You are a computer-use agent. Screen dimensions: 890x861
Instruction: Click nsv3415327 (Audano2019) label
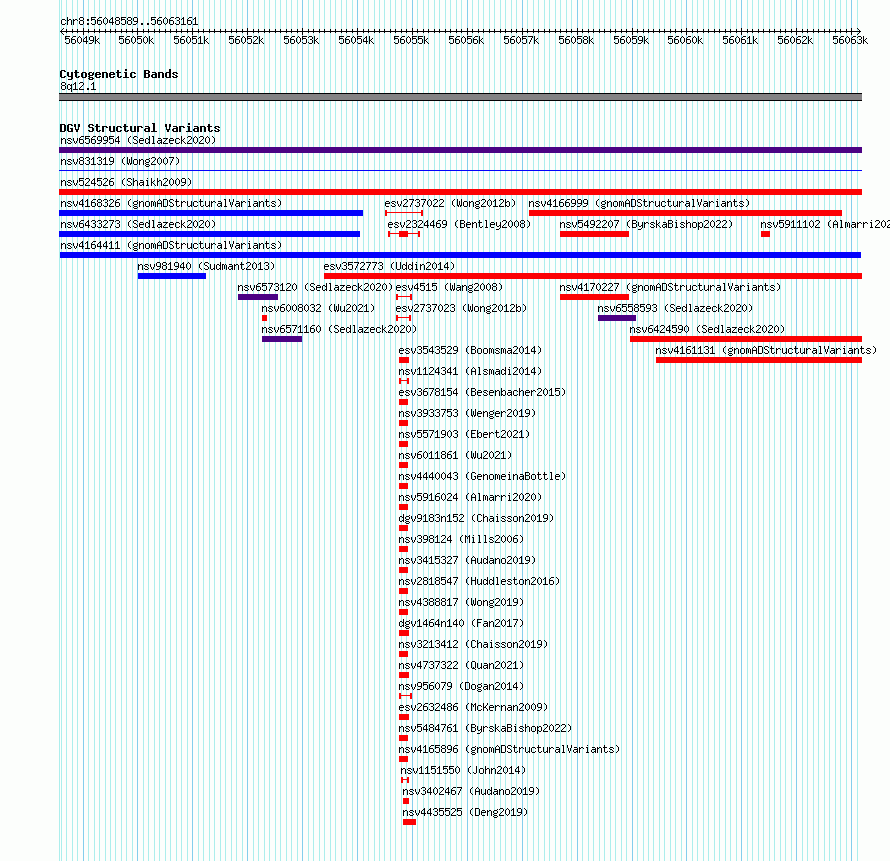click(x=467, y=560)
